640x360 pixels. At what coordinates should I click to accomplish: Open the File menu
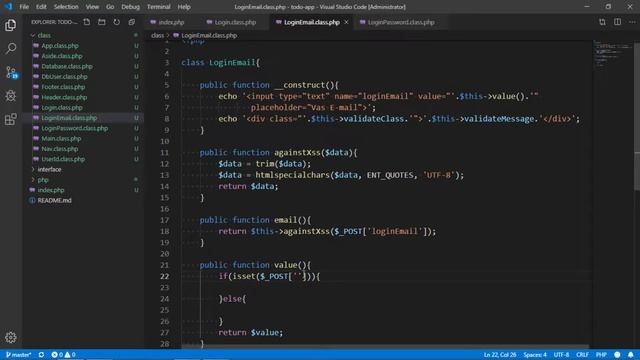(x=24, y=7)
